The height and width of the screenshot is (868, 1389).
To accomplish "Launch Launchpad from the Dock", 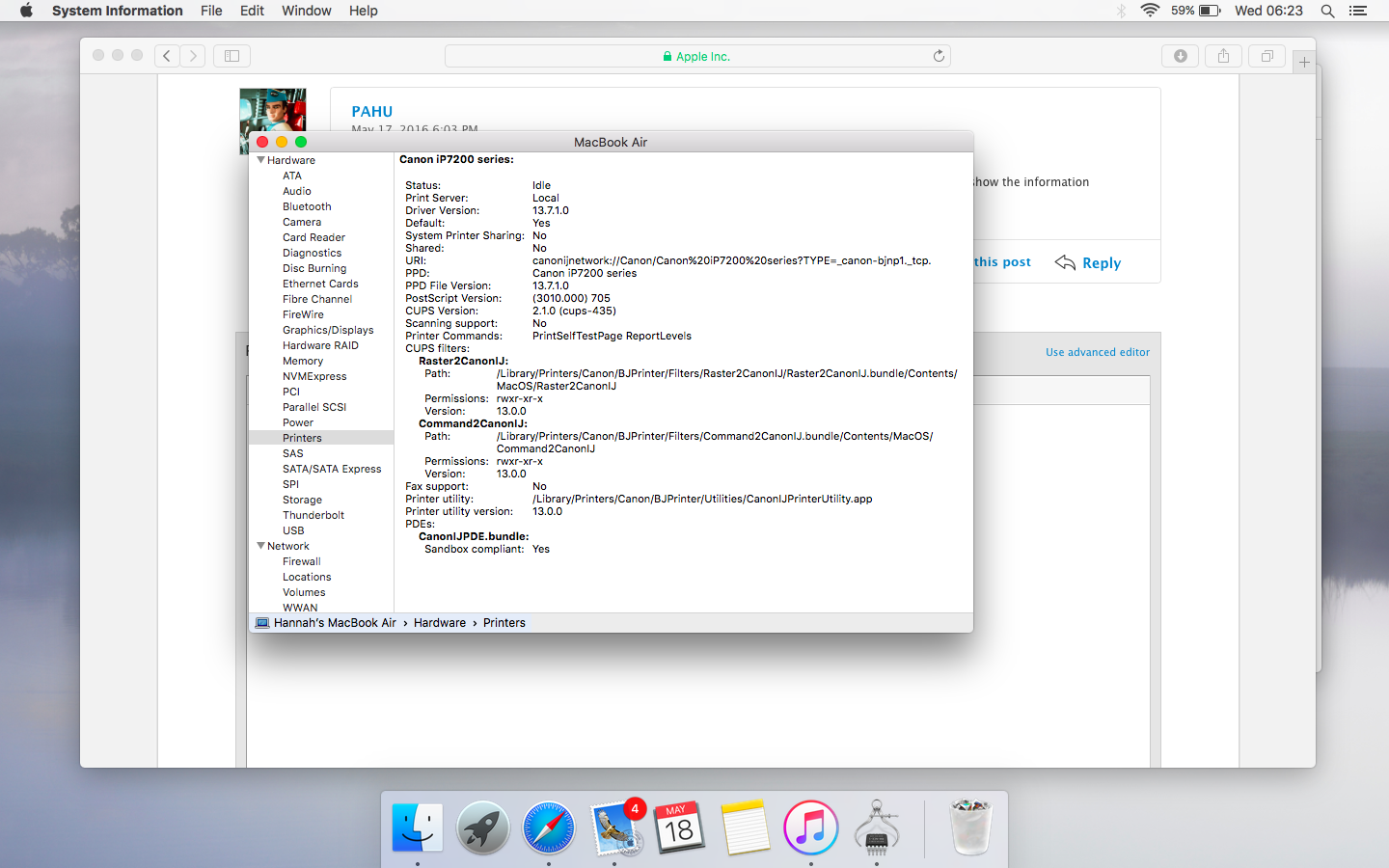I will [482, 828].
